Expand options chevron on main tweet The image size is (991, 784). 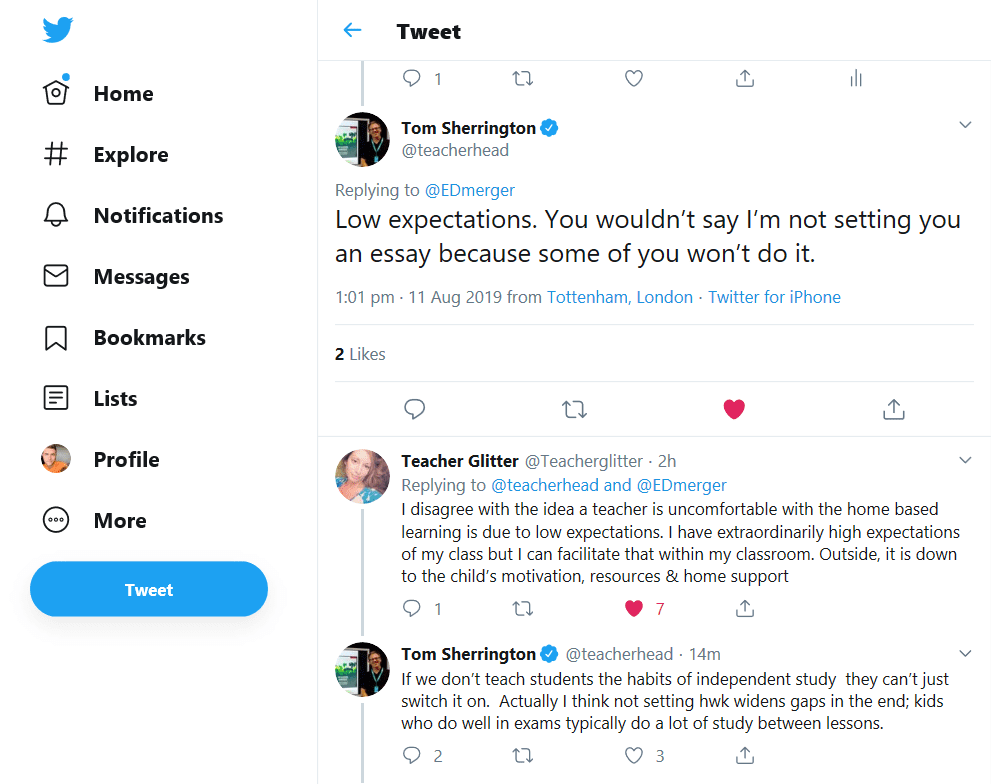pyautogui.click(x=965, y=125)
